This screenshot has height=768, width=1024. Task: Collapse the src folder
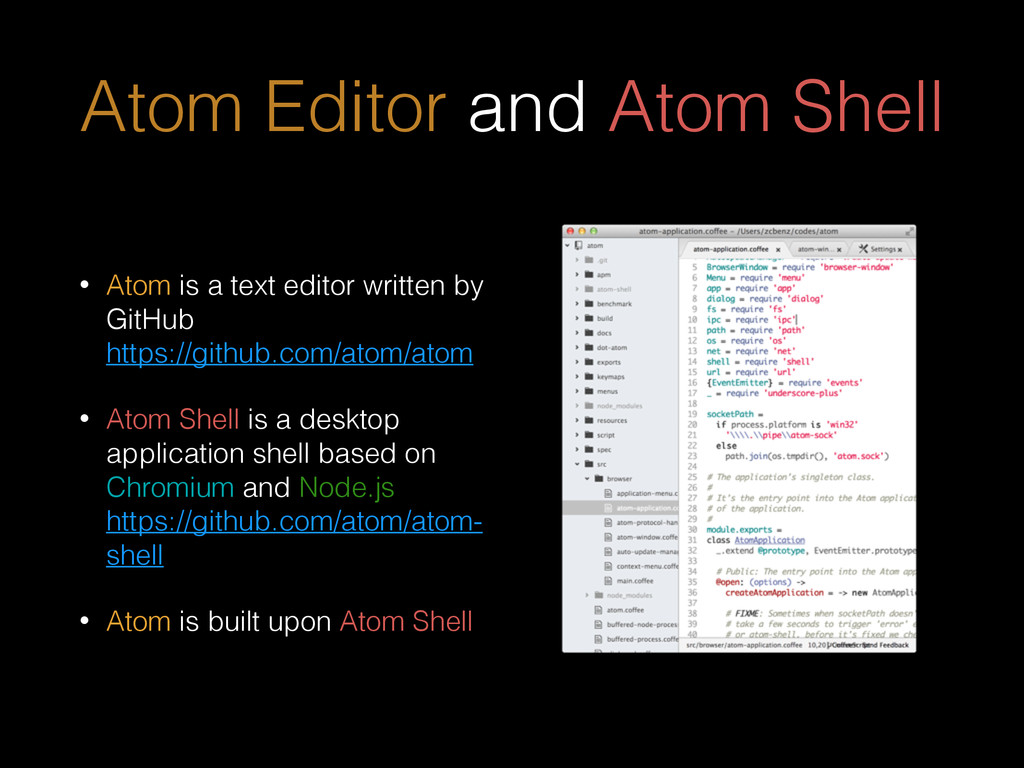pyautogui.click(x=577, y=464)
